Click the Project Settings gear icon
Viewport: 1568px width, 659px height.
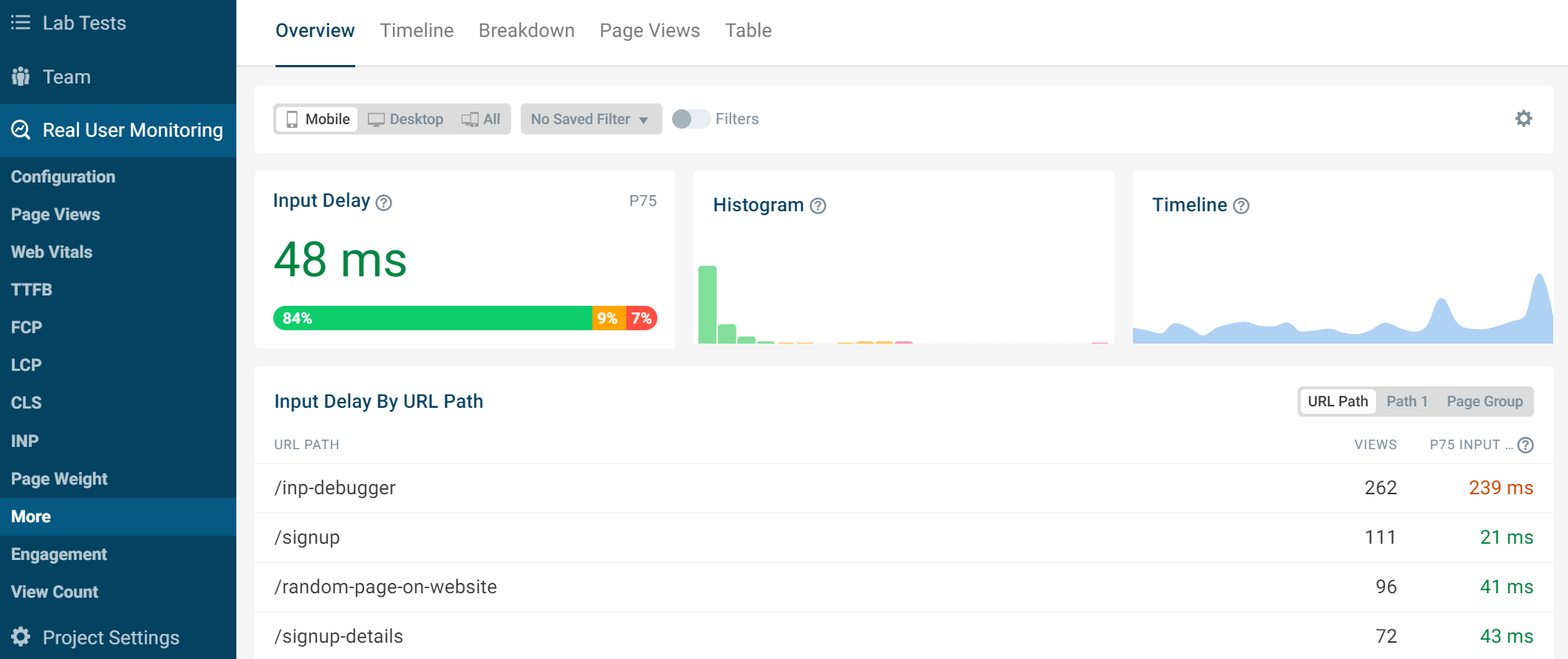pos(21,637)
